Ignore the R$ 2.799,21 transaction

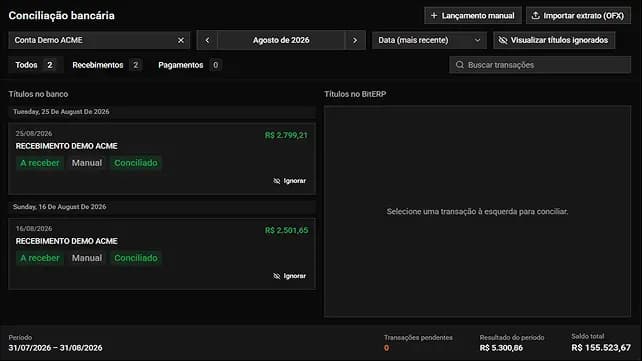coord(289,180)
